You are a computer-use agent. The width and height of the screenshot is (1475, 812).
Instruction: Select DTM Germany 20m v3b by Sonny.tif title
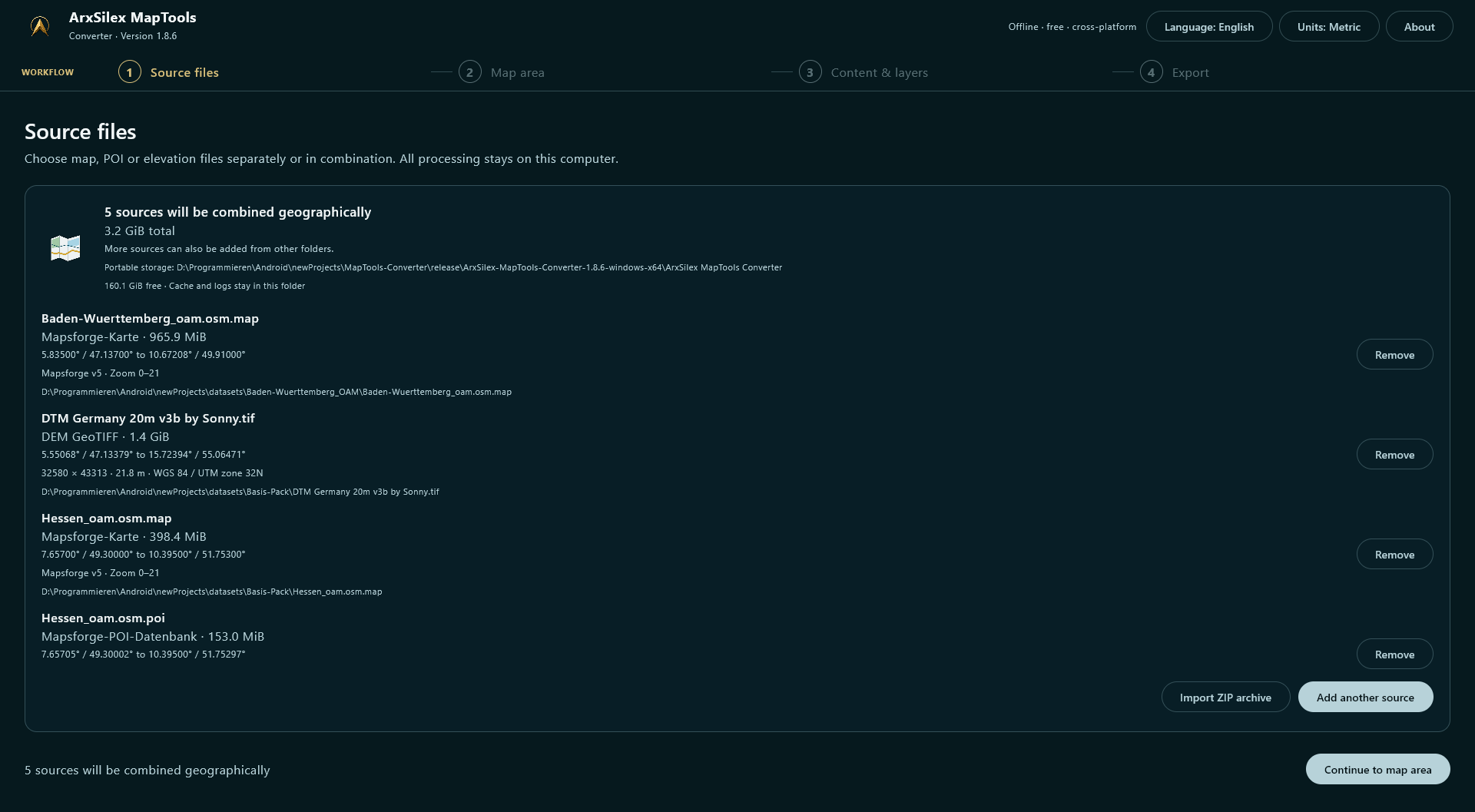148,419
